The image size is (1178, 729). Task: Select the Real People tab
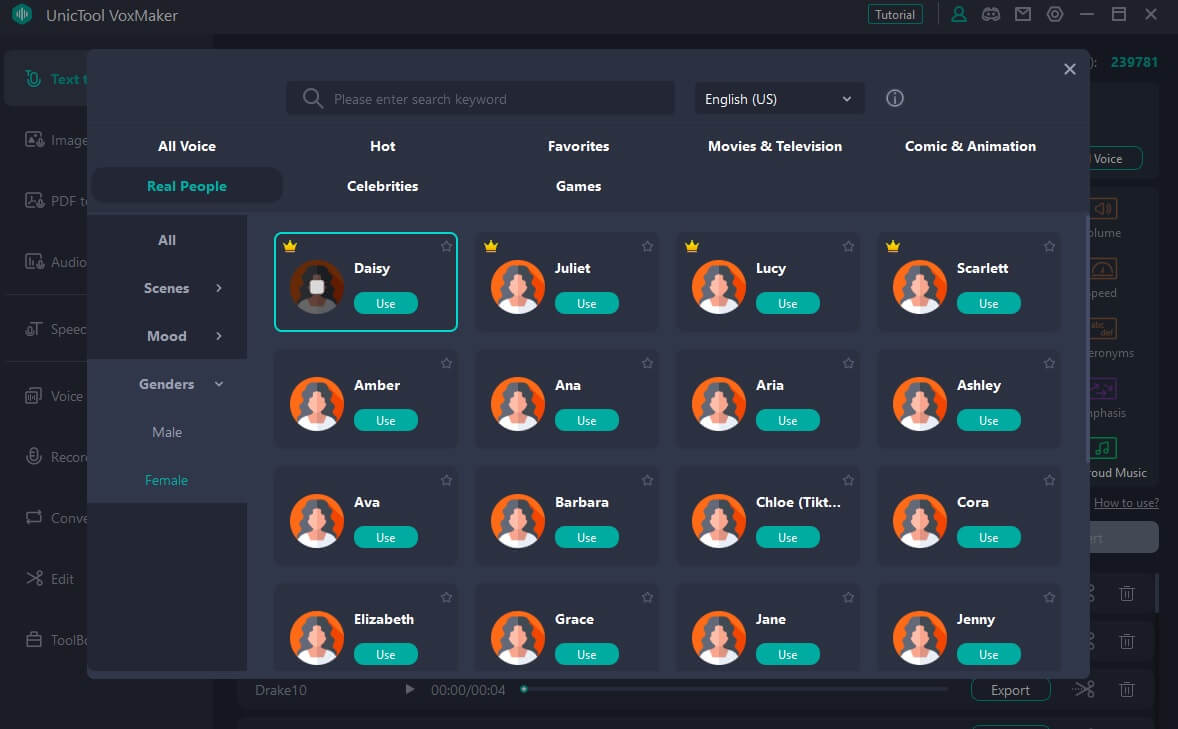187,186
